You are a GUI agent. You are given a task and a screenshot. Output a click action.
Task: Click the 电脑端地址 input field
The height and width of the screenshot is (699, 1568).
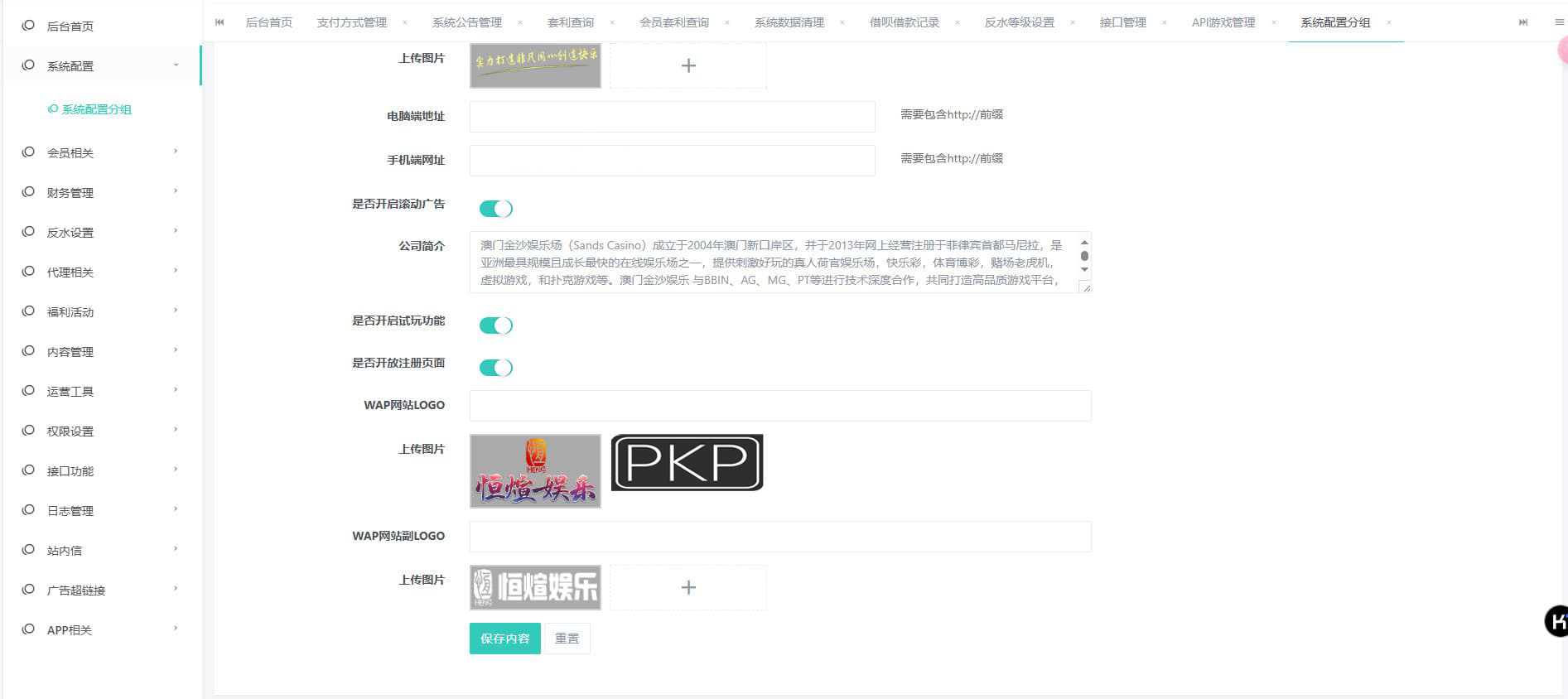(x=673, y=117)
